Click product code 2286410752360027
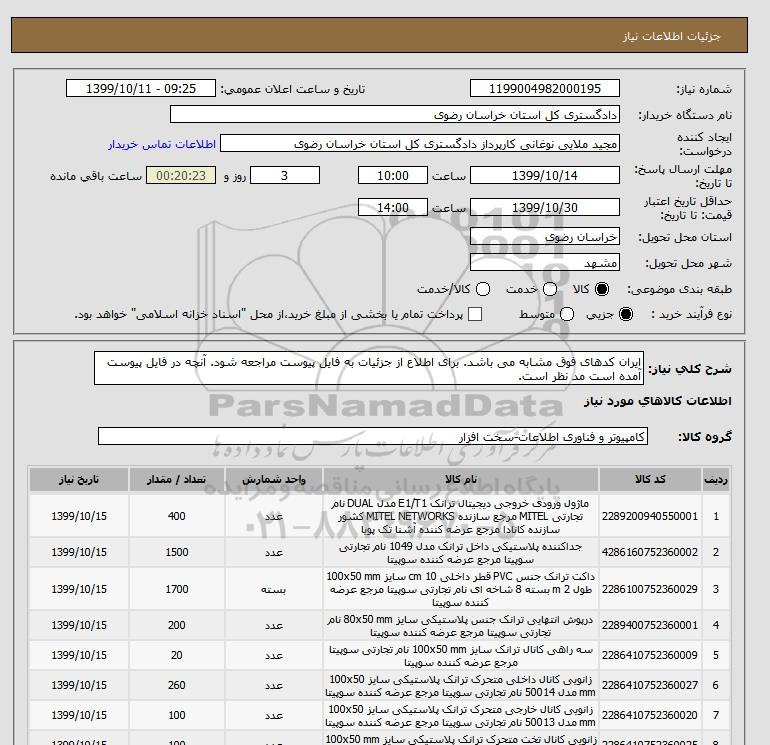770x745 pixels. pos(650,685)
